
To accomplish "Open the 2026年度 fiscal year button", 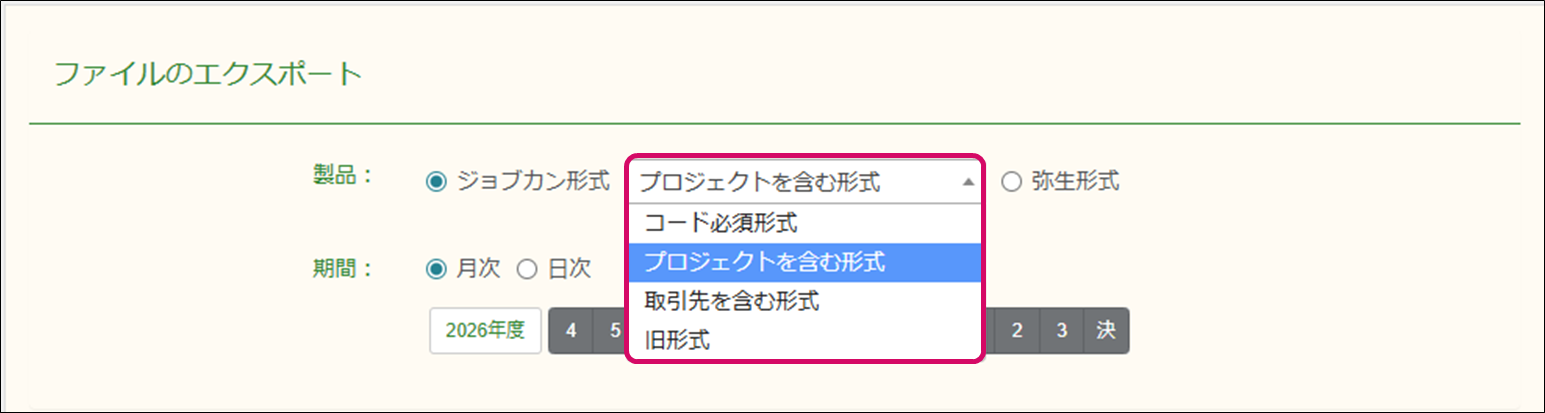I will (x=485, y=331).
